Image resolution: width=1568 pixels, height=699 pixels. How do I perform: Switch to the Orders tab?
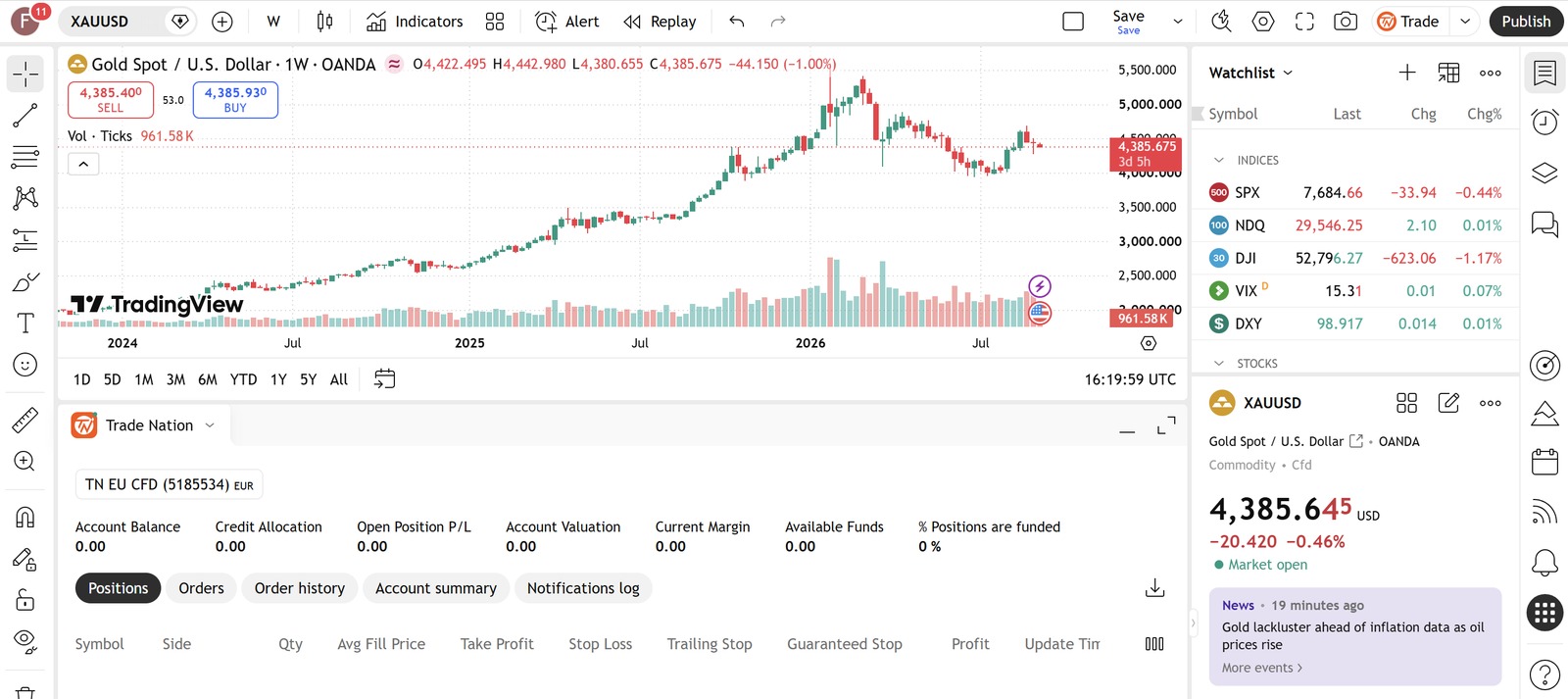pos(201,588)
